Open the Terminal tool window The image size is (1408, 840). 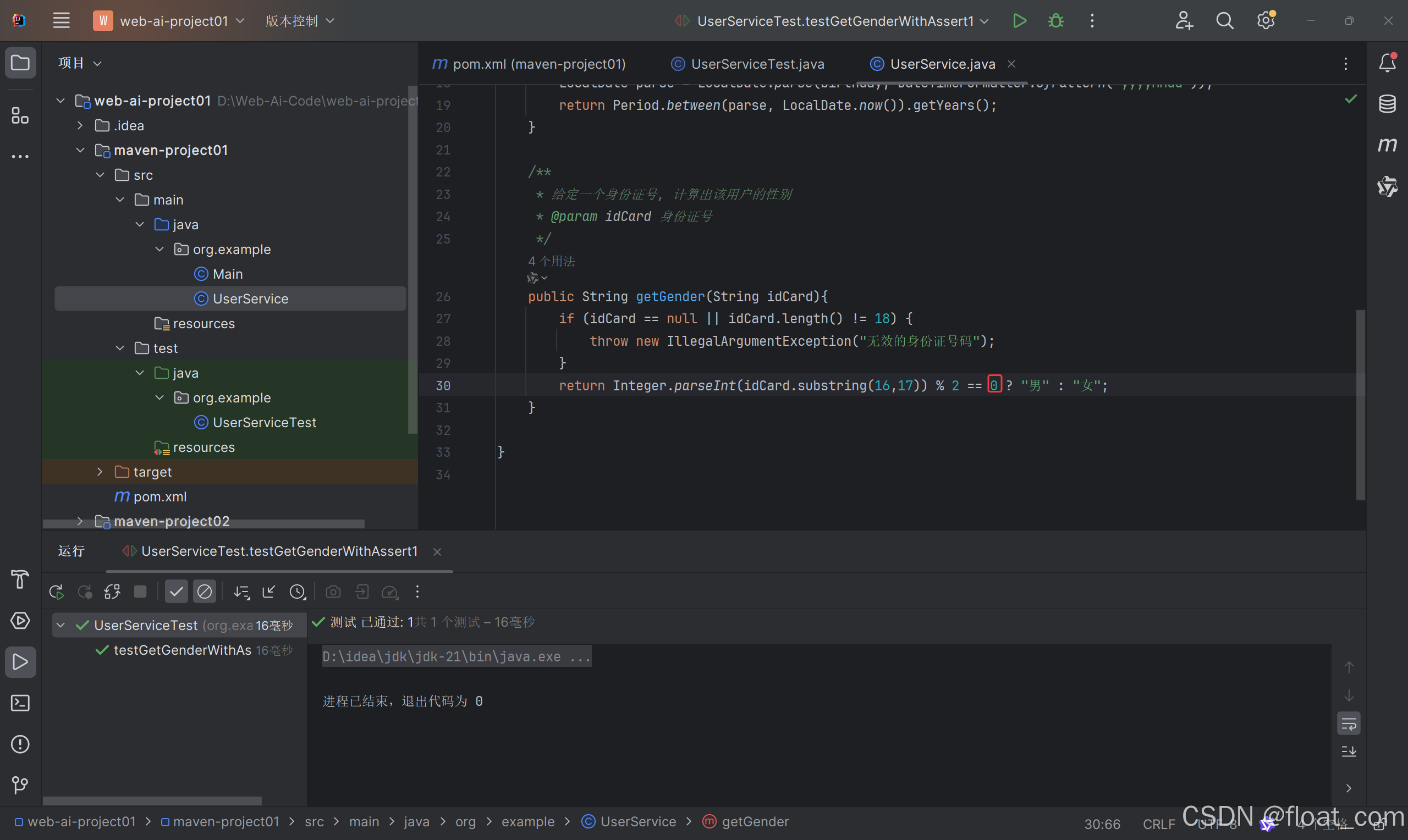pos(20,703)
